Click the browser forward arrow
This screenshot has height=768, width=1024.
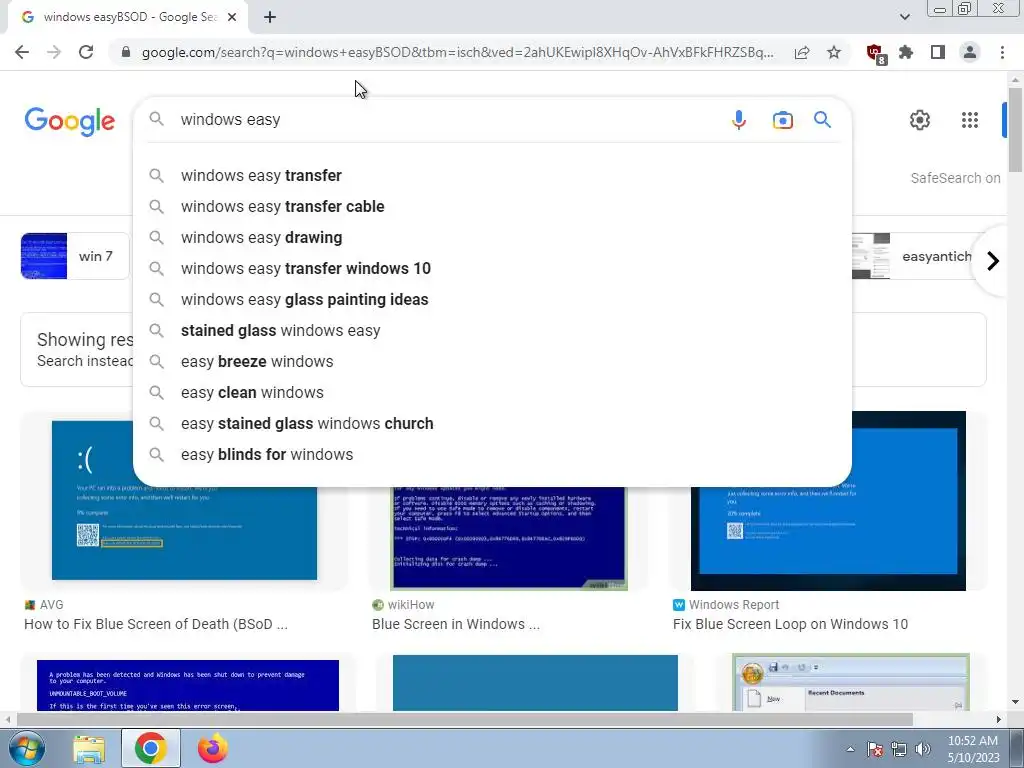click(54, 52)
